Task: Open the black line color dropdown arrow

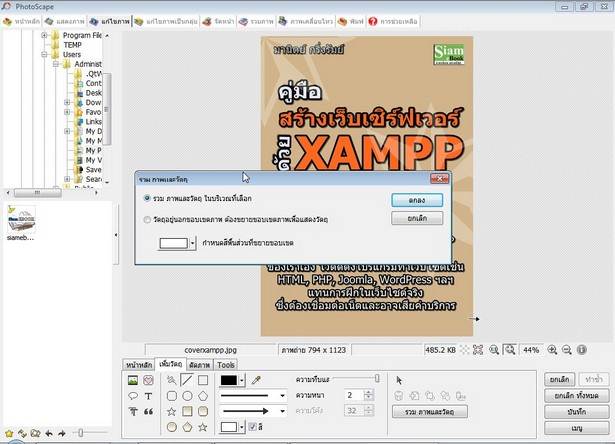Action: point(242,380)
